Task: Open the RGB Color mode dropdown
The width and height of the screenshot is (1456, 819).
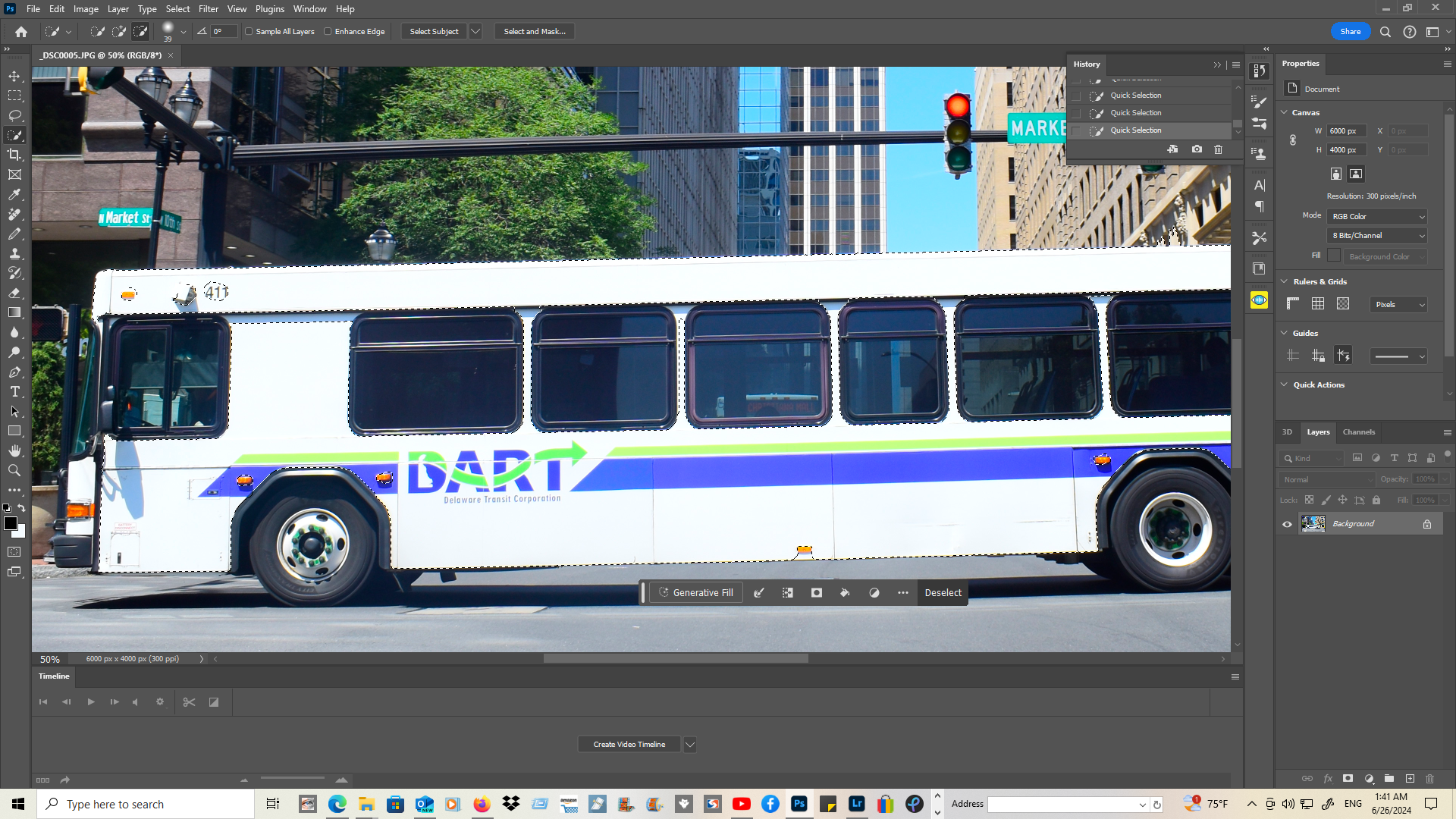Action: pos(1377,217)
